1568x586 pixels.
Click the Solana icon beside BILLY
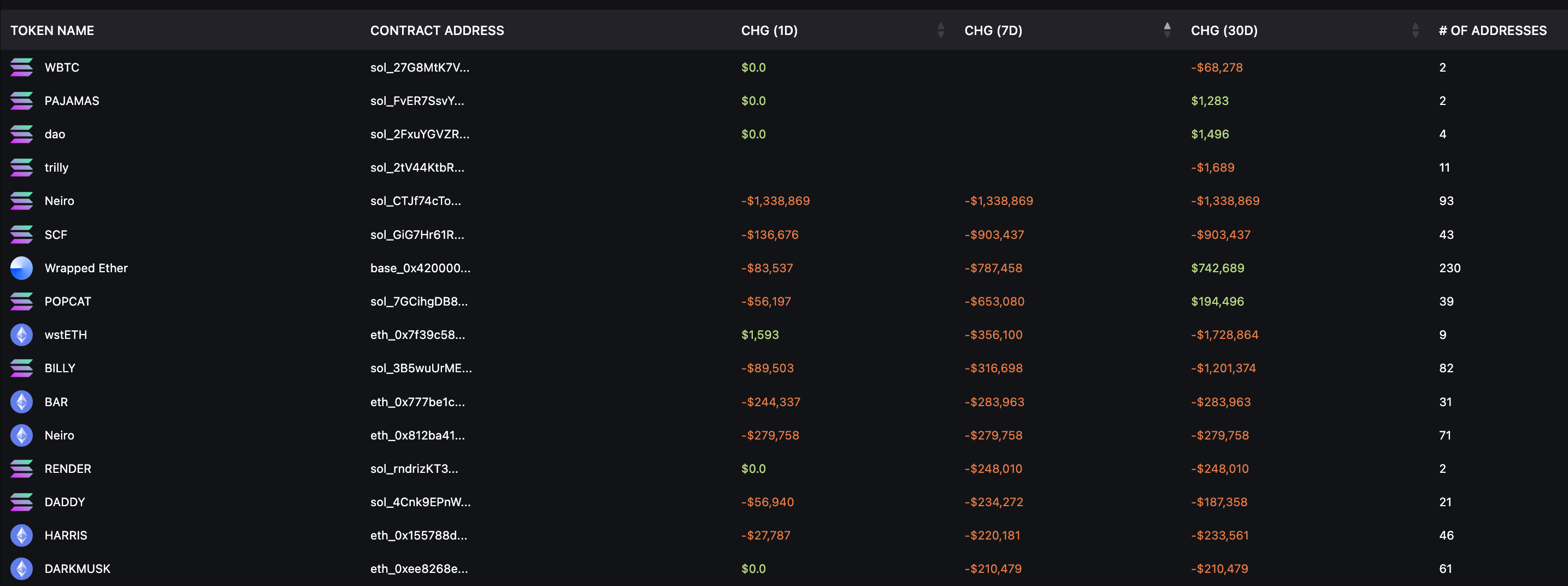pyautogui.click(x=22, y=368)
